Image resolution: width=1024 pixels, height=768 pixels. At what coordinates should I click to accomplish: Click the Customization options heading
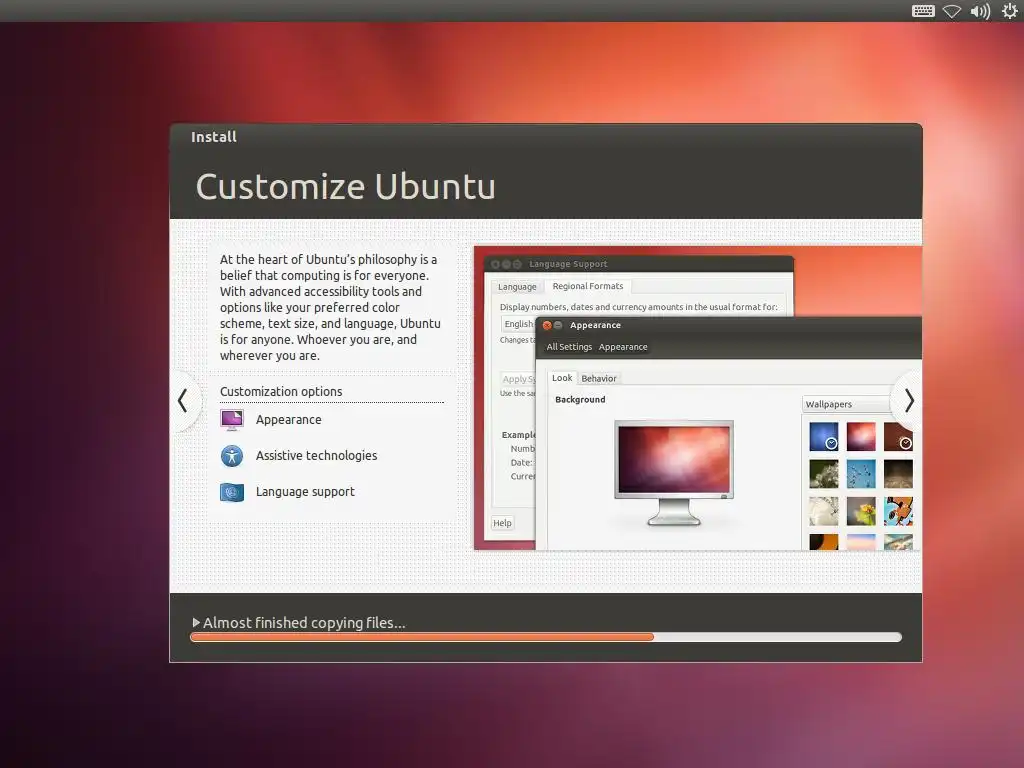(x=281, y=391)
